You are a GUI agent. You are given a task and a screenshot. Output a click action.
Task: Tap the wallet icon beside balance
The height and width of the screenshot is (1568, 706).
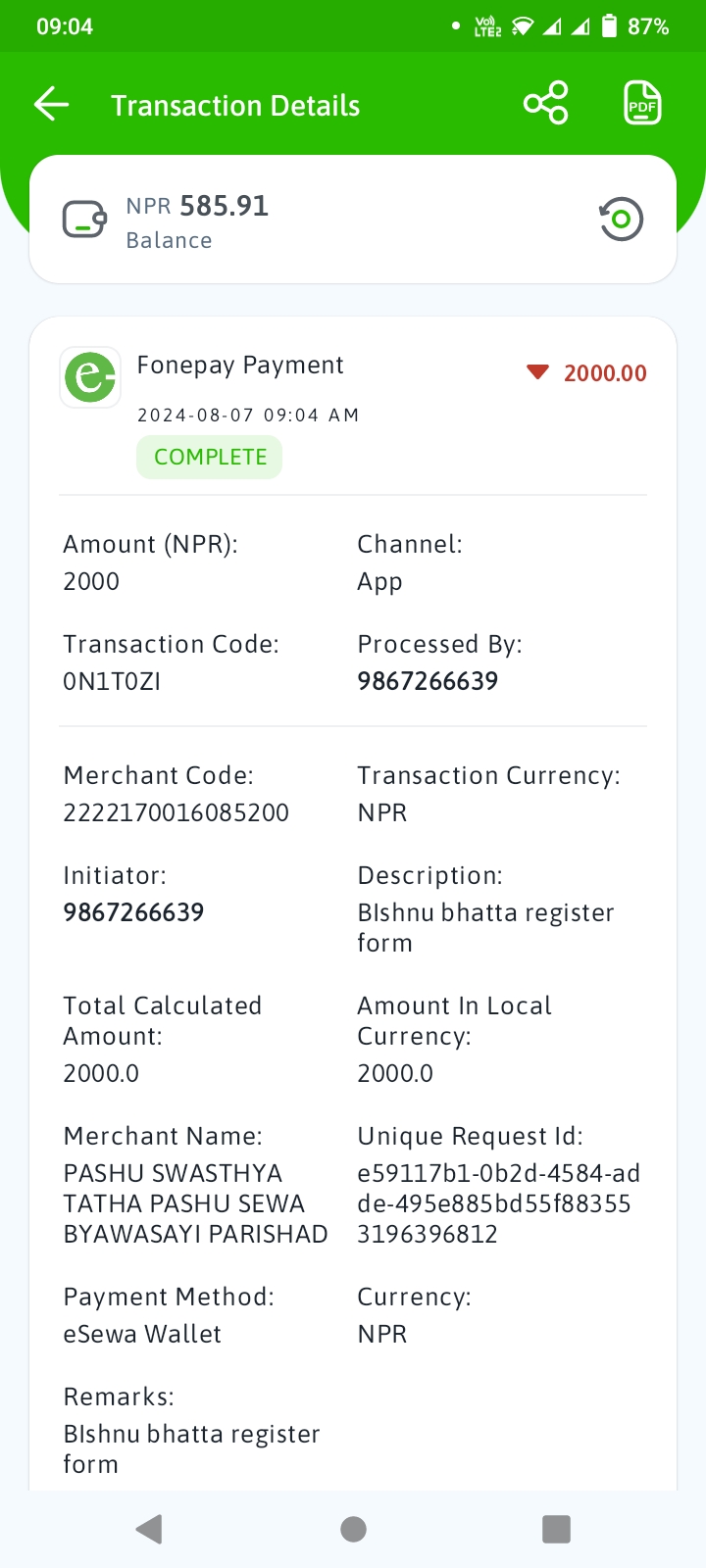pyautogui.click(x=84, y=220)
